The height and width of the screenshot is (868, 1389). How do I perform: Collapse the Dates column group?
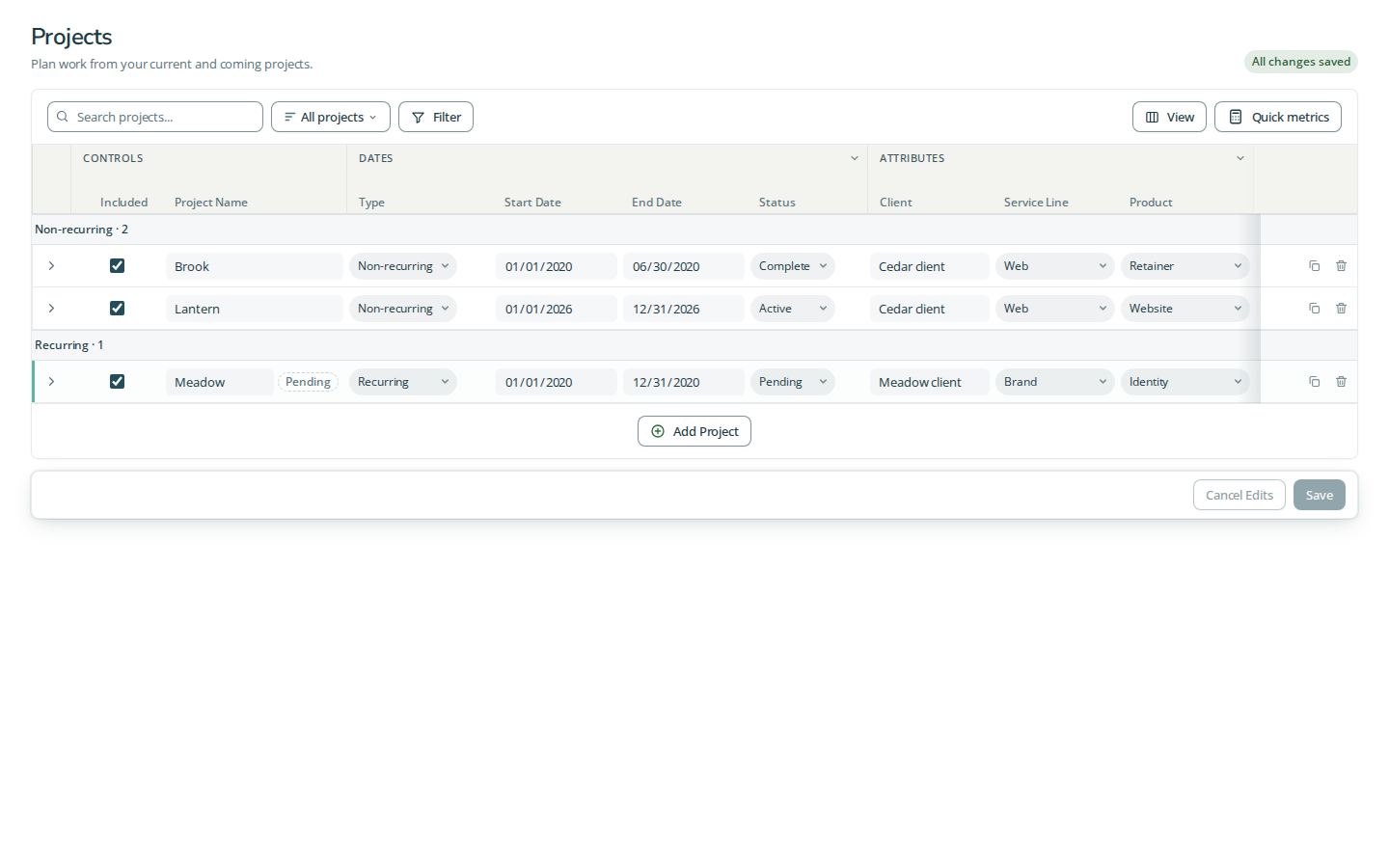tap(854, 158)
